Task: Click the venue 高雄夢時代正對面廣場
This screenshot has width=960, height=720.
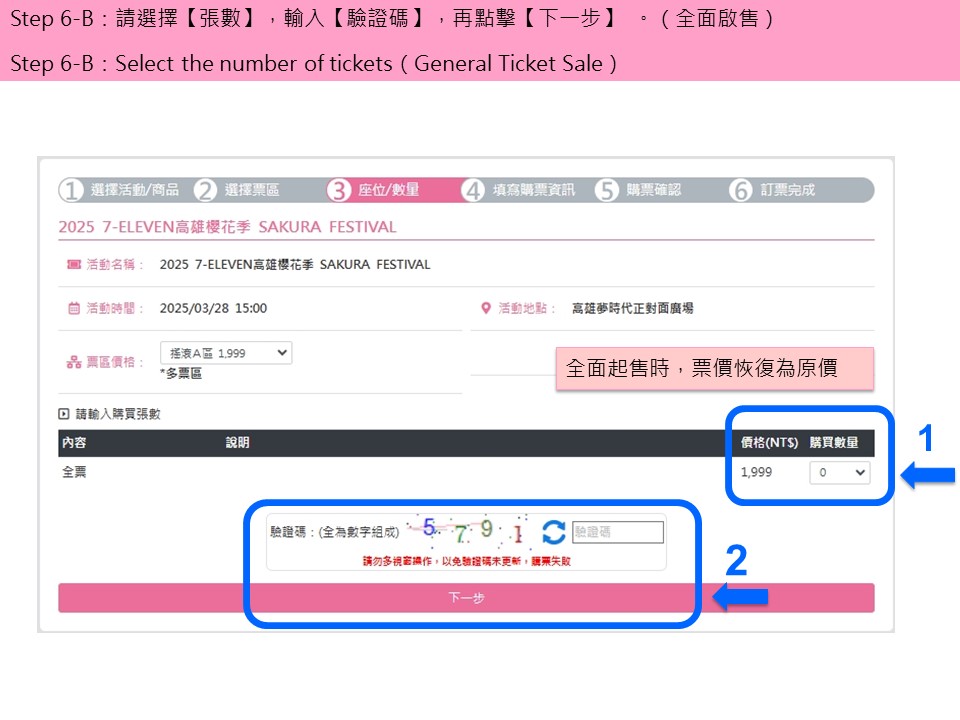Action: [632, 308]
